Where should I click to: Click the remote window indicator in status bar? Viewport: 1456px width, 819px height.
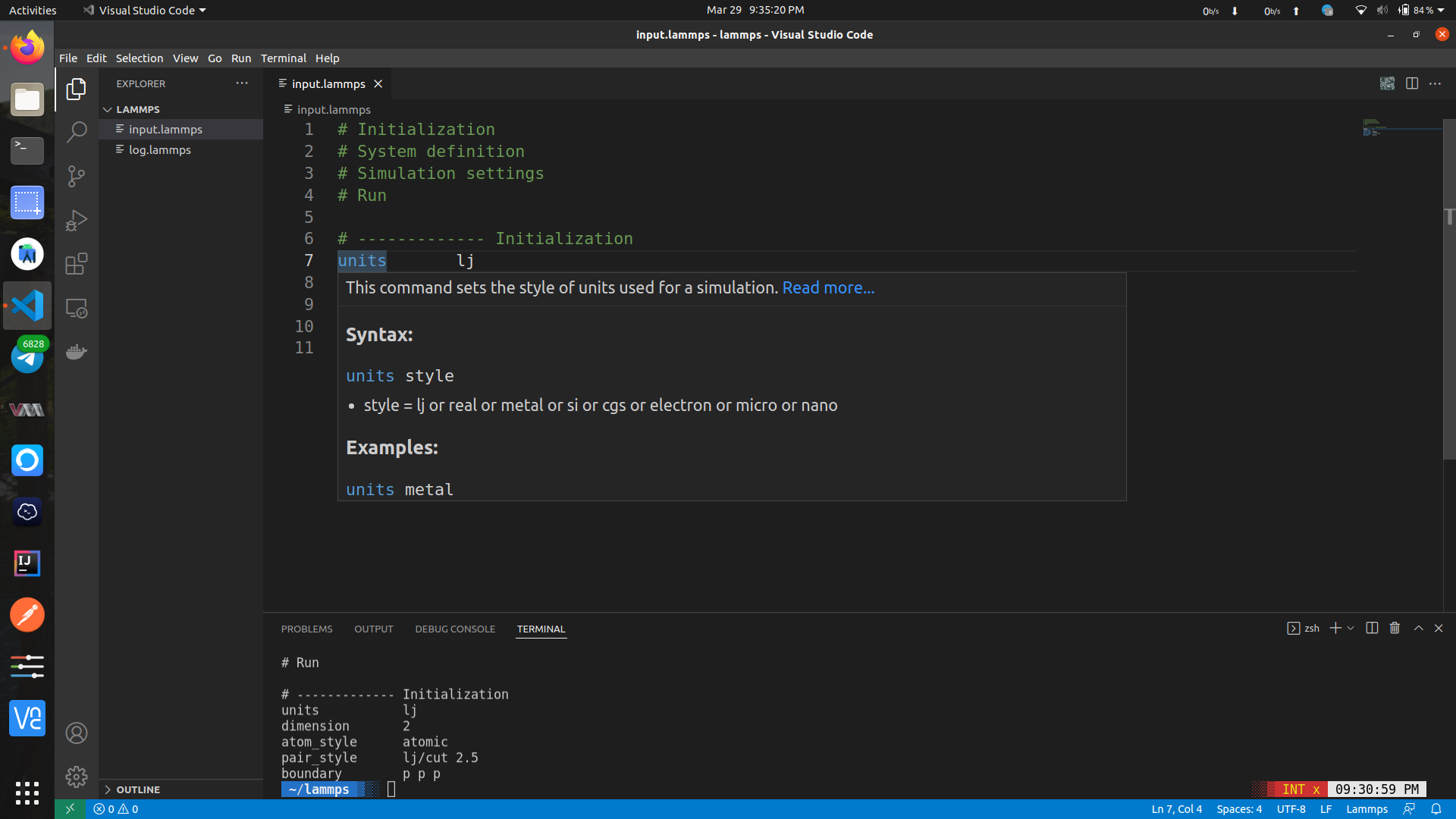(x=70, y=809)
